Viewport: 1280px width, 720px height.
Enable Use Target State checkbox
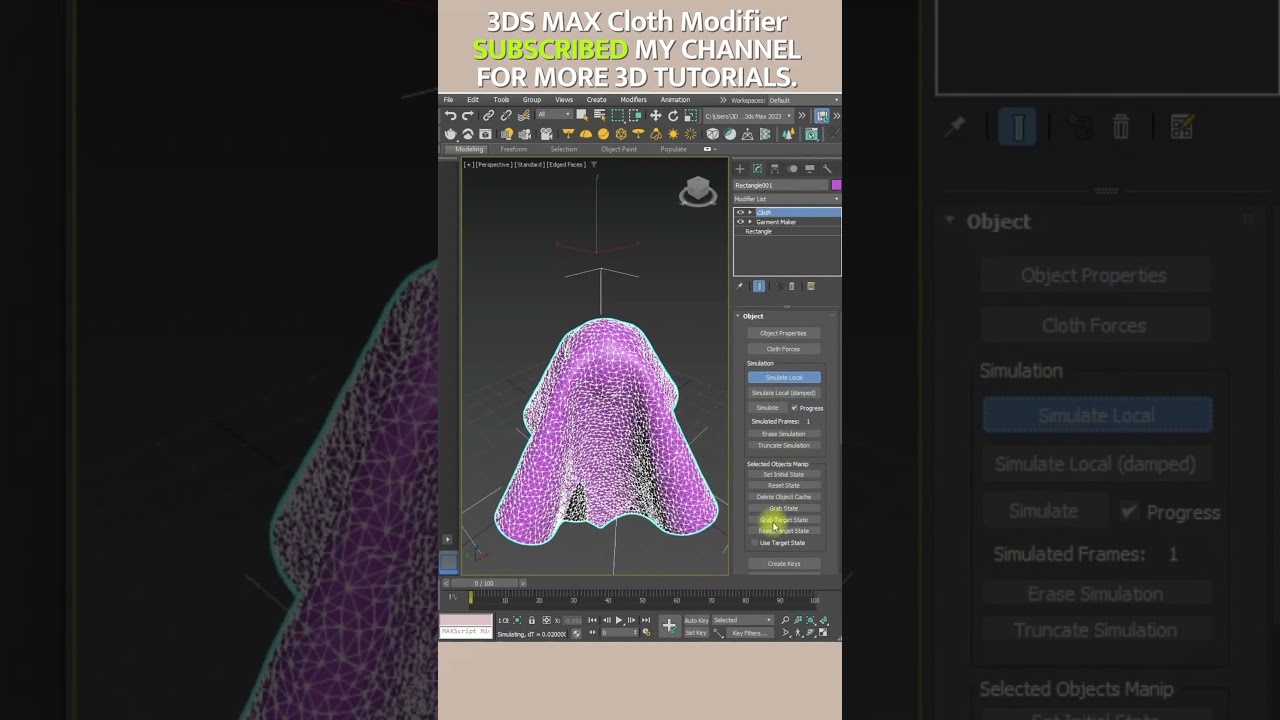[x=754, y=543]
